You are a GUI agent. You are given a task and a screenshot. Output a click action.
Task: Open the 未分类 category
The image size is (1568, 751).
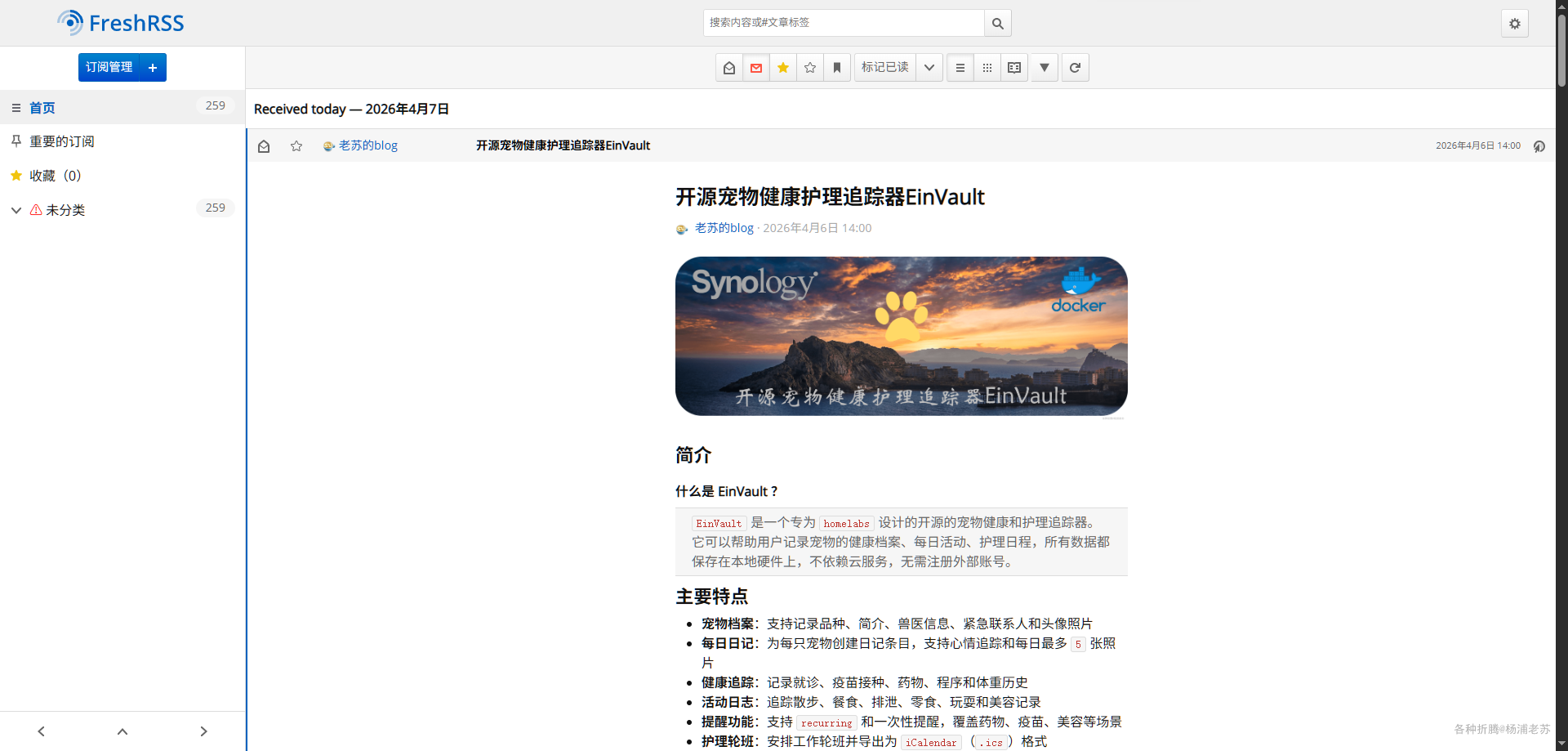[x=65, y=210]
